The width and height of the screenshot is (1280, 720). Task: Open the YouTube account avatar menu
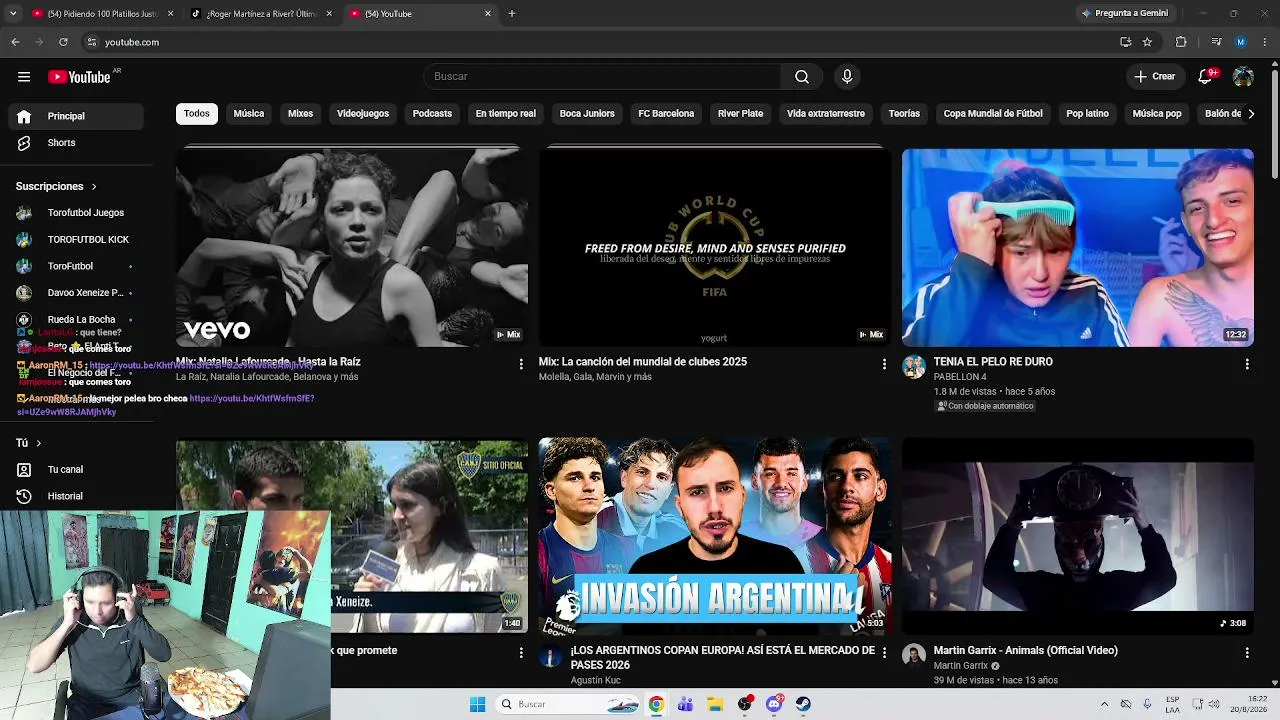pos(1243,77)
